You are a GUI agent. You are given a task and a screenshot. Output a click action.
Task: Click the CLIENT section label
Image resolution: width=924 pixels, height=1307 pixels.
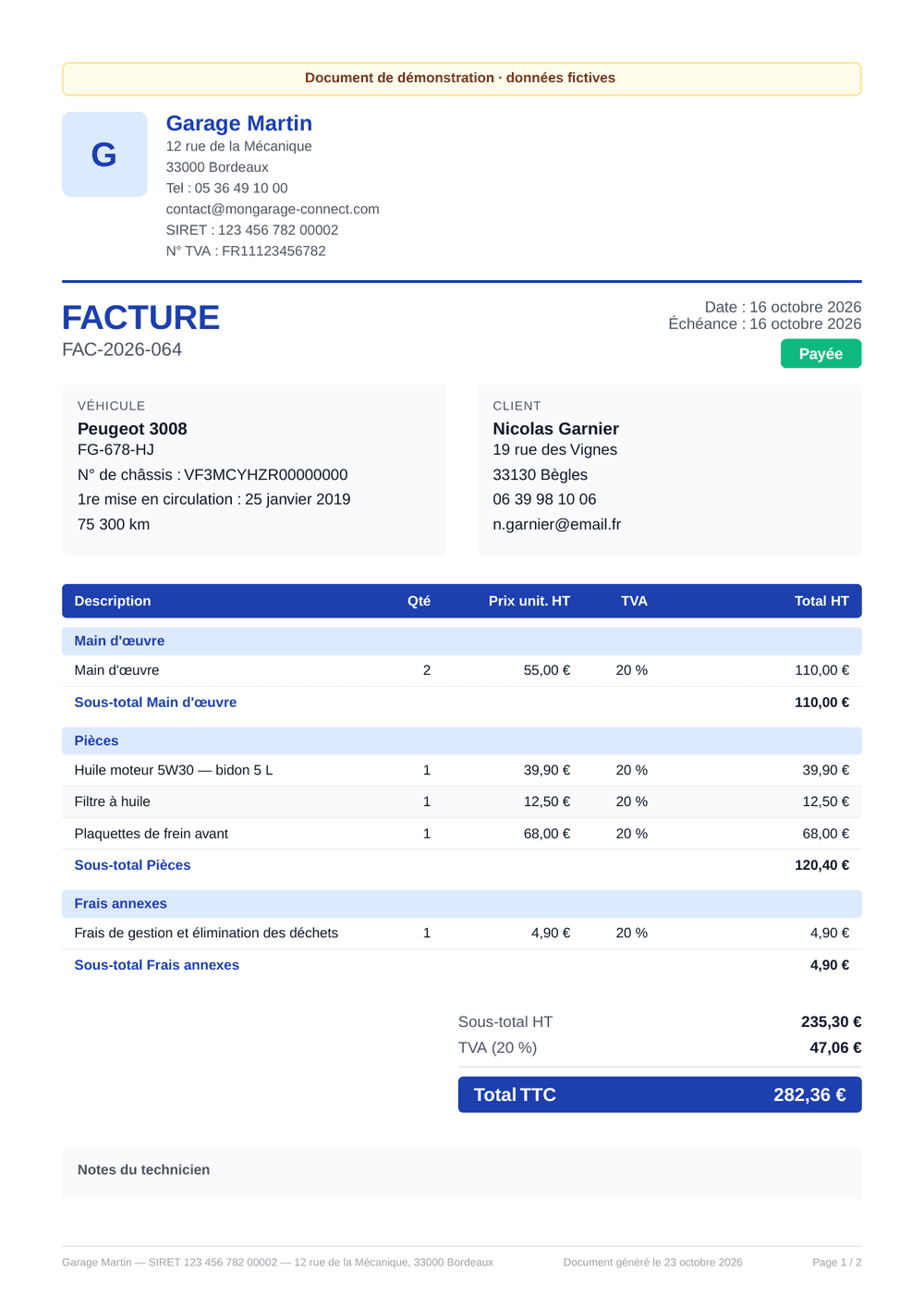(517, 406)
